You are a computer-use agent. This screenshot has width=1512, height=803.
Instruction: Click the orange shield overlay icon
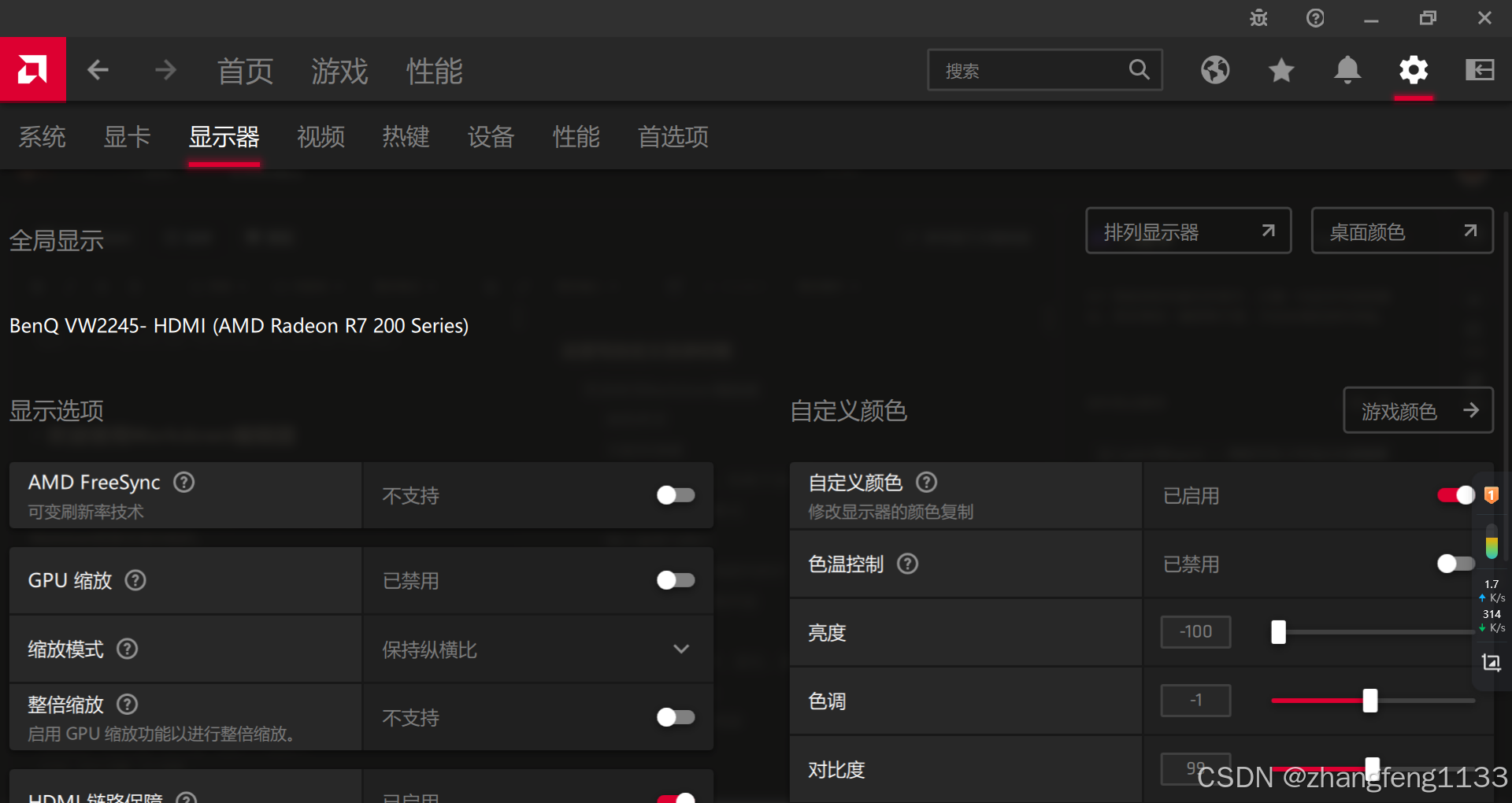point(1491,495)
